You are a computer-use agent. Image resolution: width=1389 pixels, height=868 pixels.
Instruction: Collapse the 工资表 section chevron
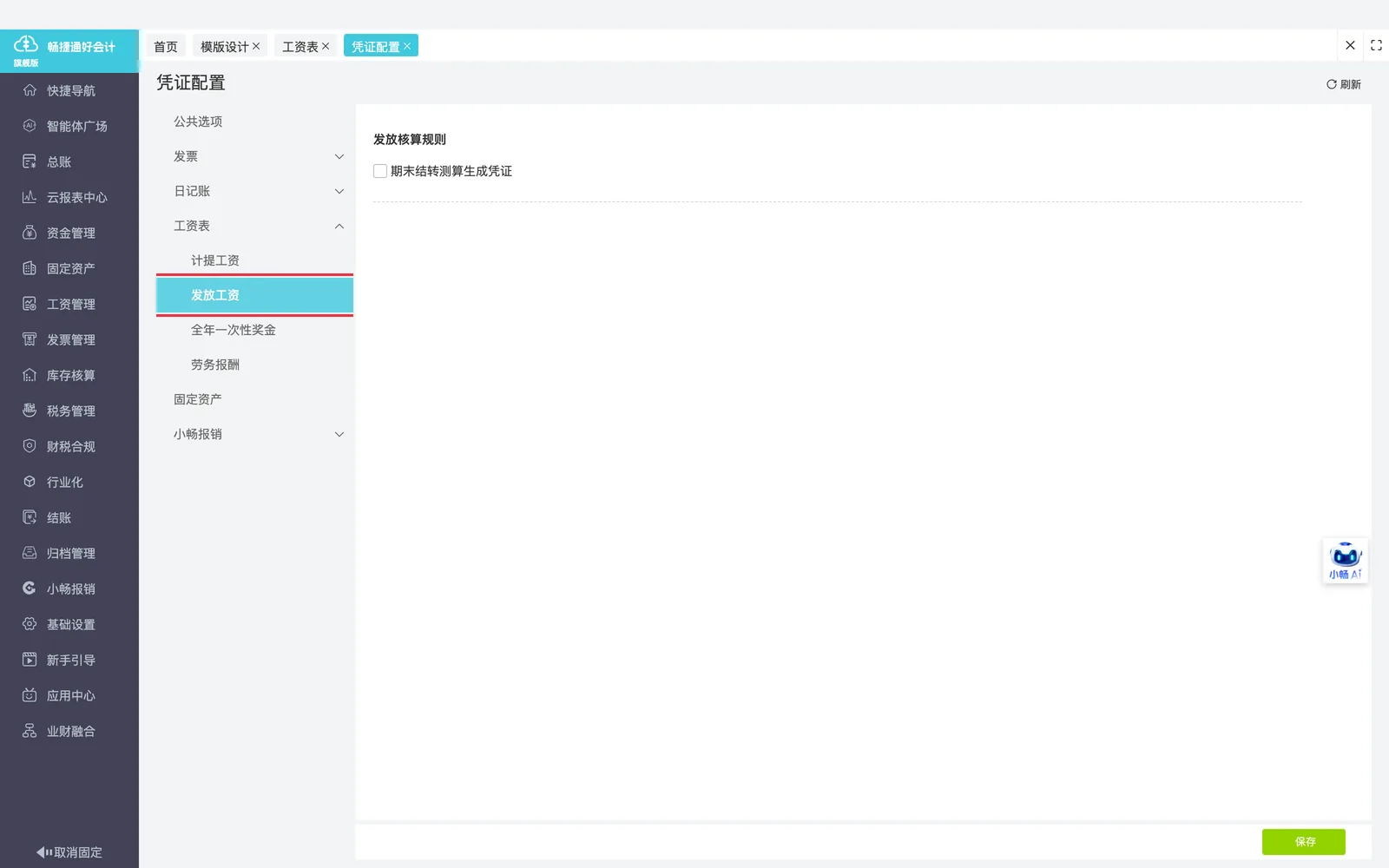[x=339, y=226]
